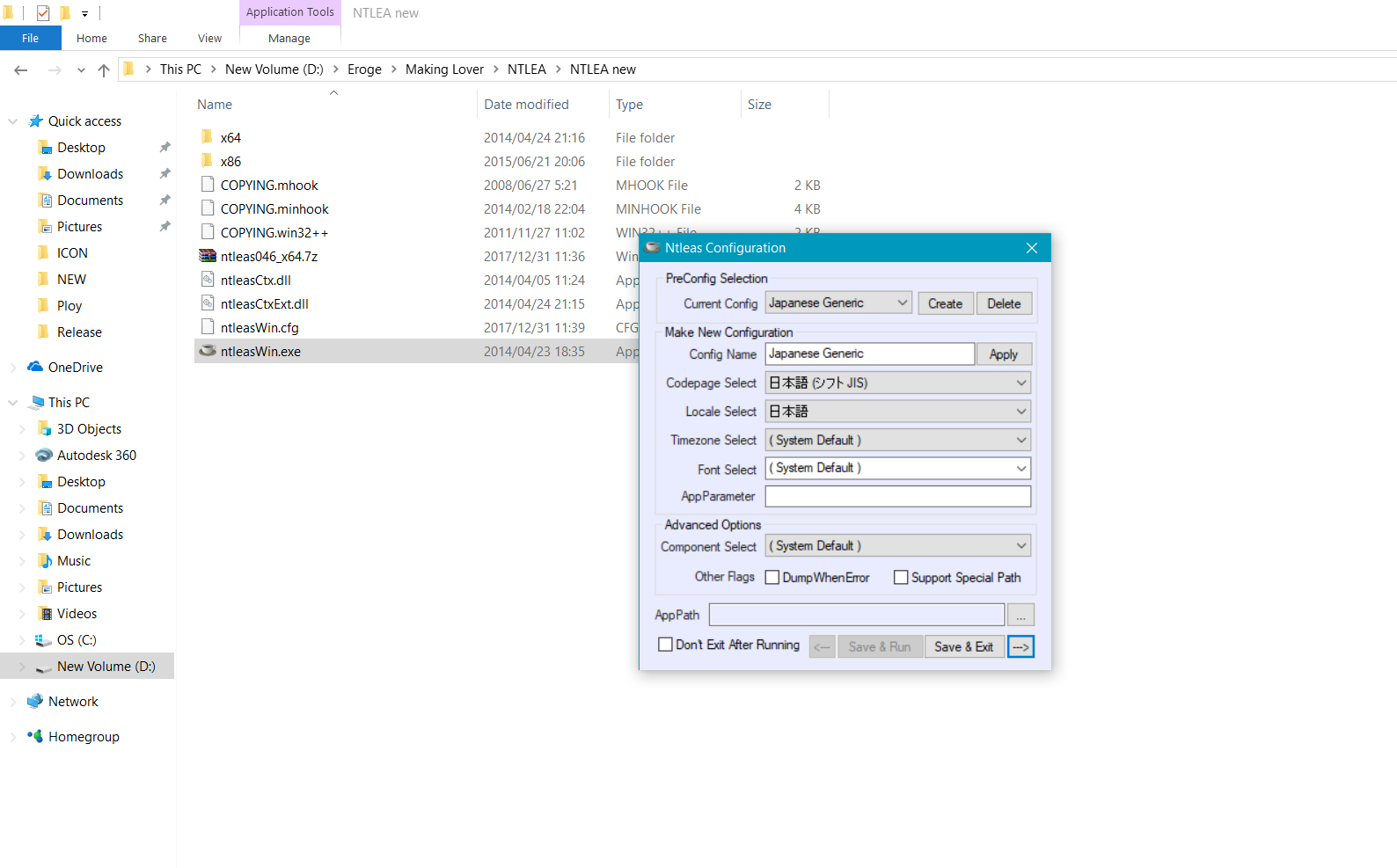Click the ntleasWin.exe file icon

click(x=208, y=351)
